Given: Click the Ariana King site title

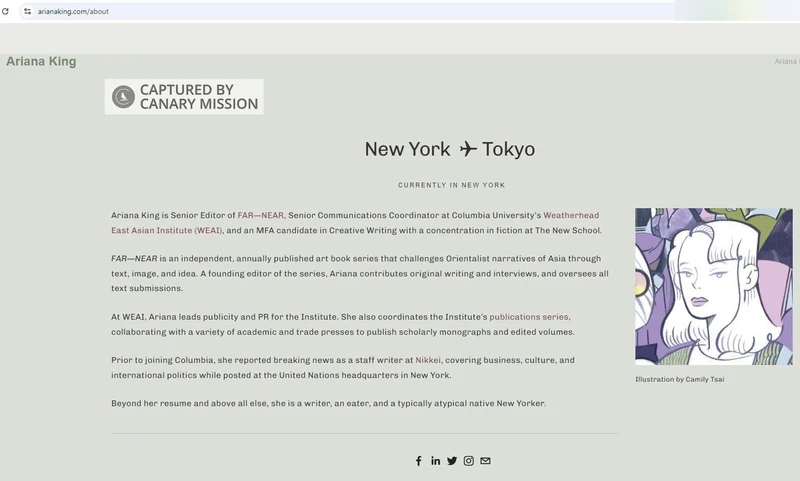Looking at the screenshot, I should point(41,62).
